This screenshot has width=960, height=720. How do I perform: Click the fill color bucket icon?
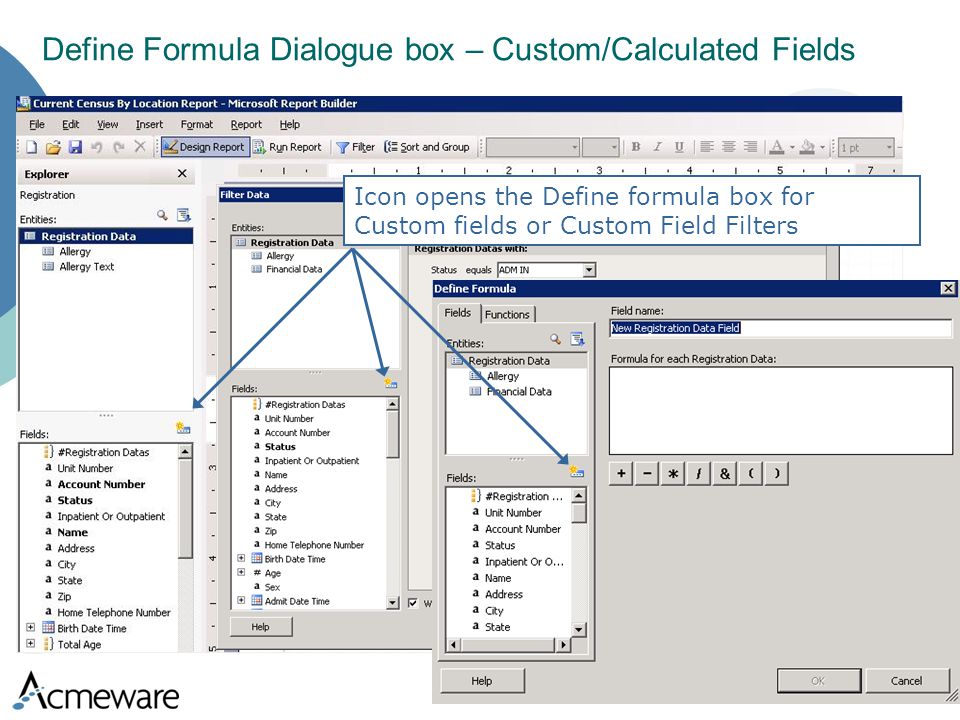tap(808, 147)
